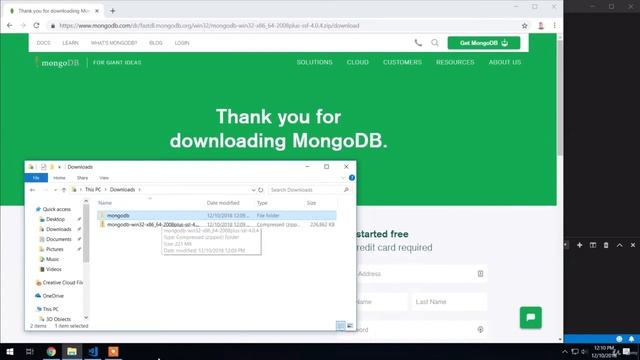This screenshot has height=360, width=640.
Task: Open Documents in navigation pane
Action: click(x=58, y=239)
